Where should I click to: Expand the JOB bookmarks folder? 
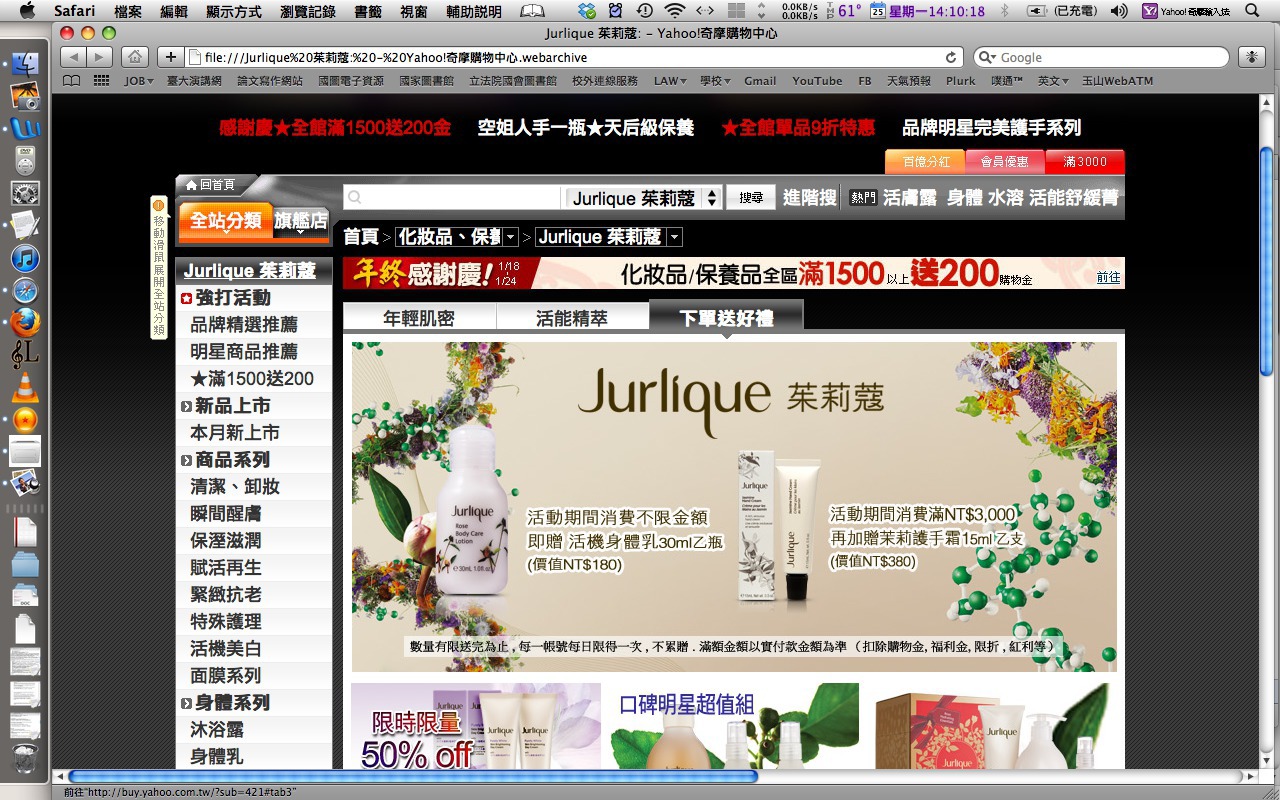click(x=138, y=81)
